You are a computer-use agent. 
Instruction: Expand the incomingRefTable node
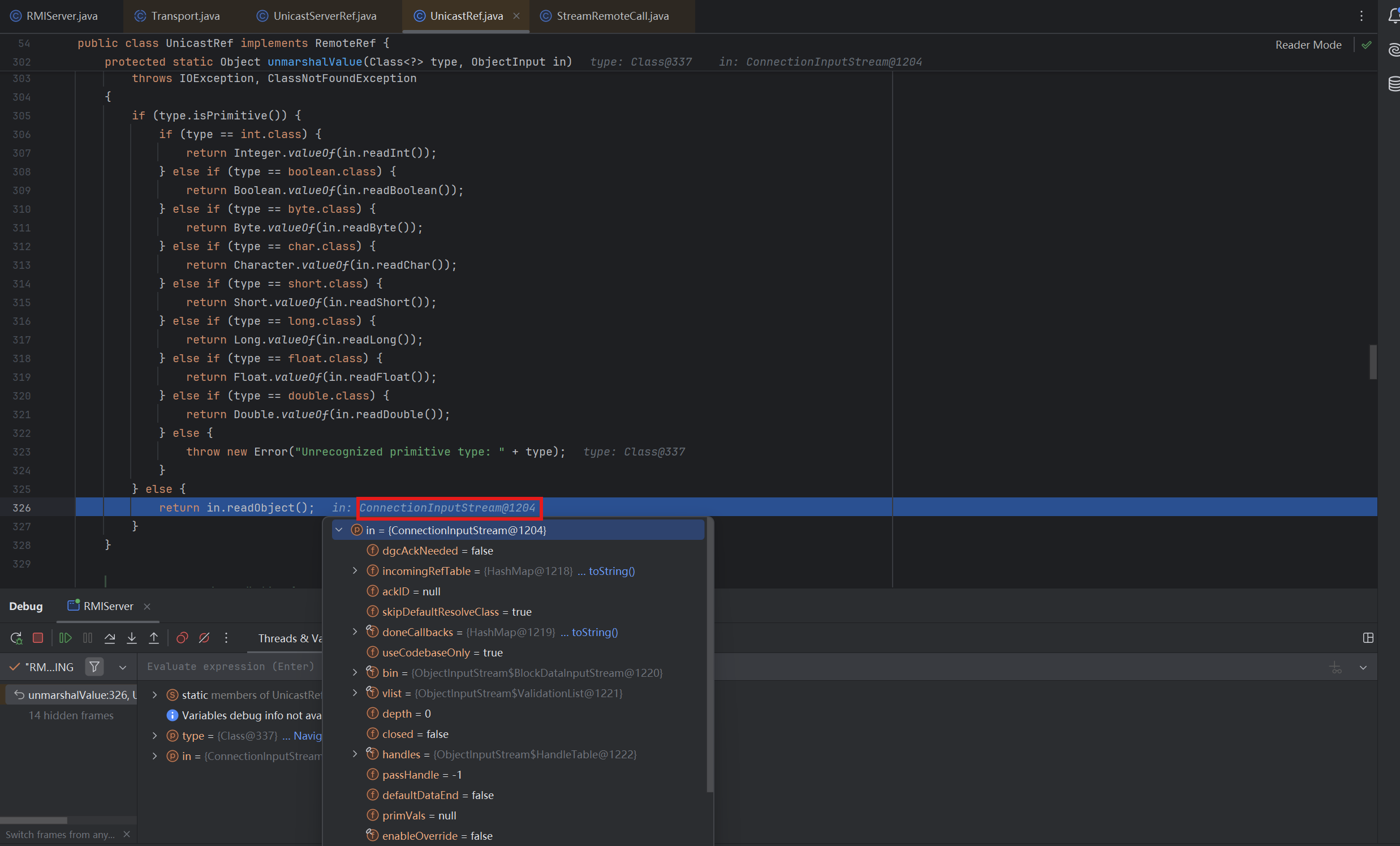(355, 570)
